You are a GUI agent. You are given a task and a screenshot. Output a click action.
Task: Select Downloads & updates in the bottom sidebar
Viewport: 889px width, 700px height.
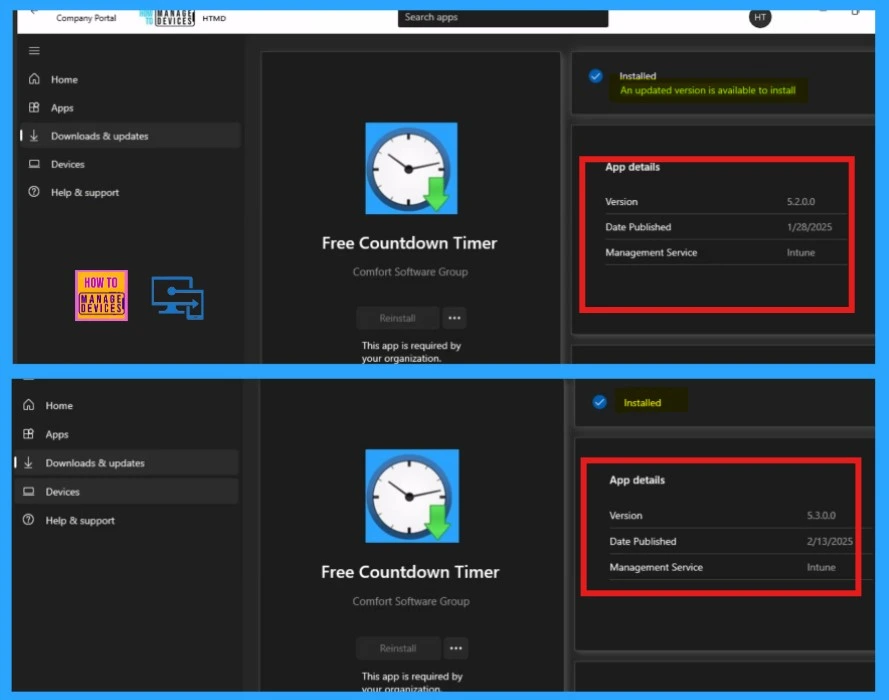(126, 463)
